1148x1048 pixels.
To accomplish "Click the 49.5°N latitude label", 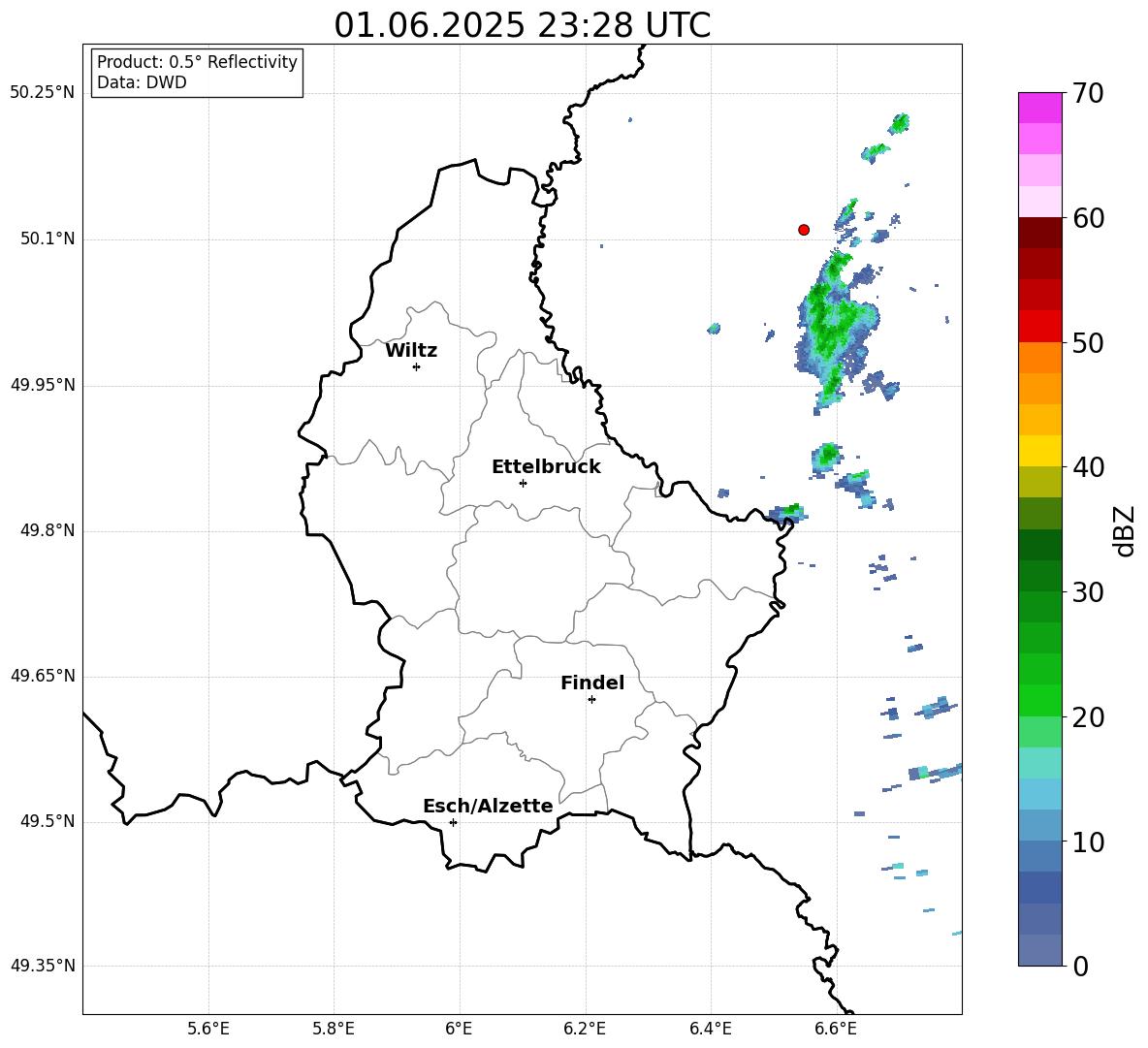I will point(48,822).
